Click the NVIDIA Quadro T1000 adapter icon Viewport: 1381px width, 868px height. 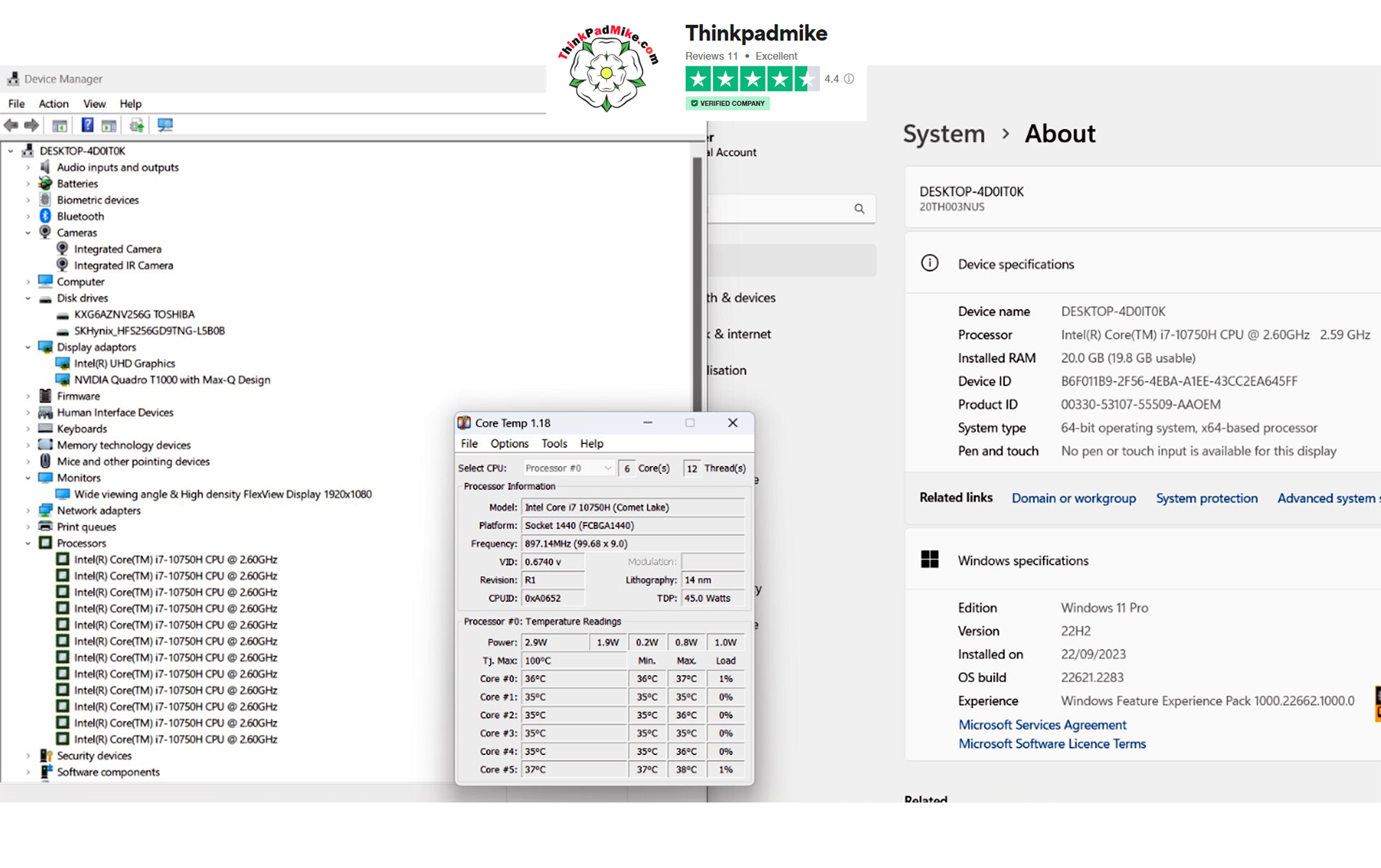[62, 380]
